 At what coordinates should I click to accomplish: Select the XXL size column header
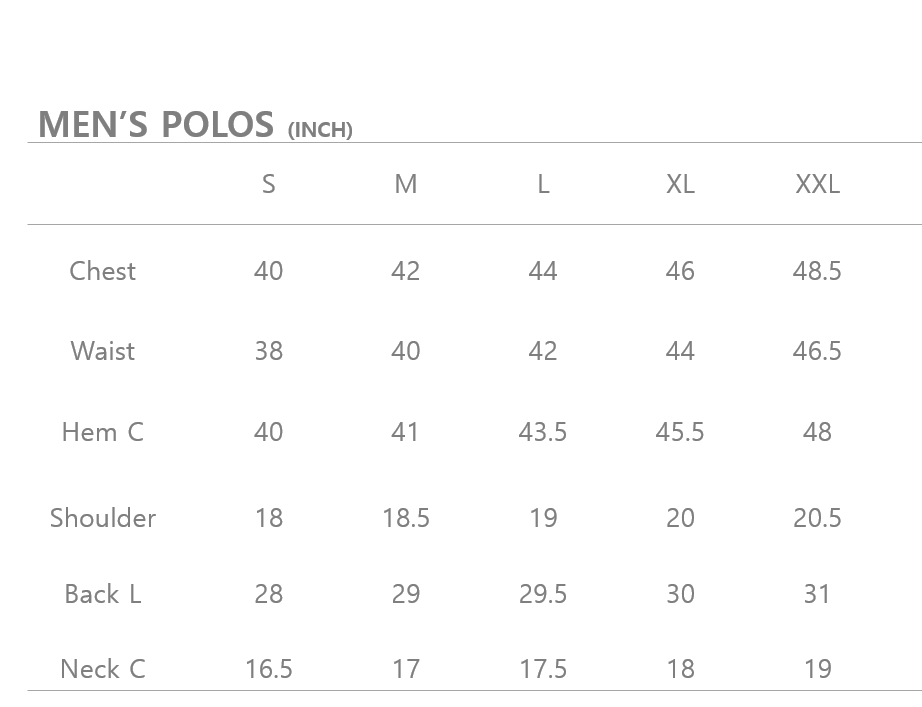coord(817,184)
